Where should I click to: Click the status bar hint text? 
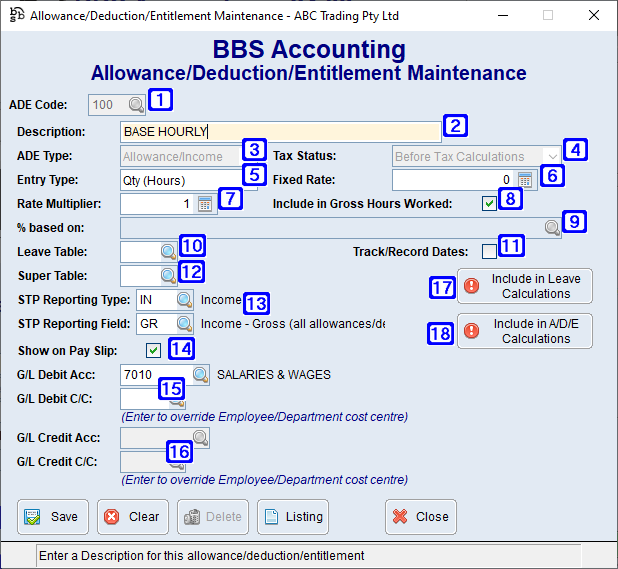pyautogui.click(x=201, y=556)
